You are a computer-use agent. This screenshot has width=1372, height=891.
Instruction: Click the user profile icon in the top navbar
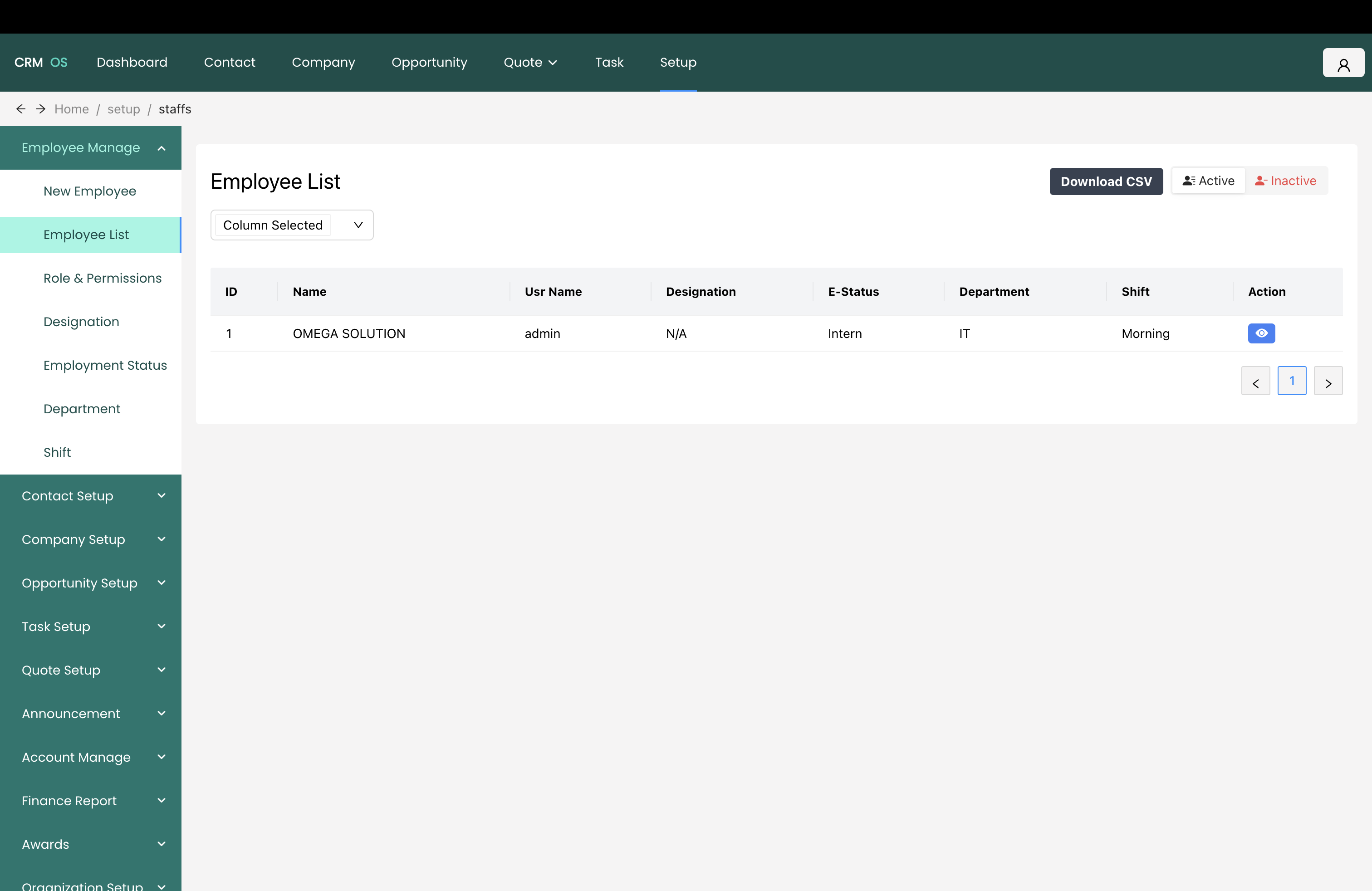pos(1343,62)
